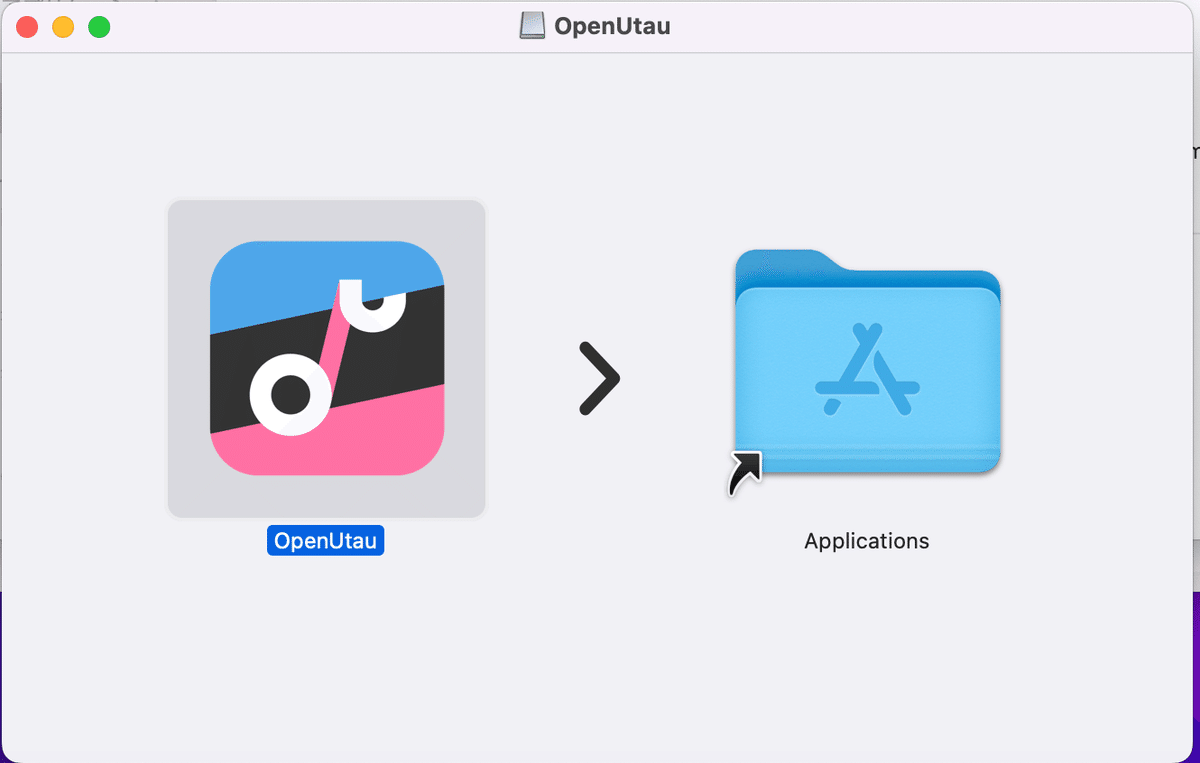Screen dimensions: 1200x763
Task: Select the OpenUtau app icon
Action: point(327,358)
